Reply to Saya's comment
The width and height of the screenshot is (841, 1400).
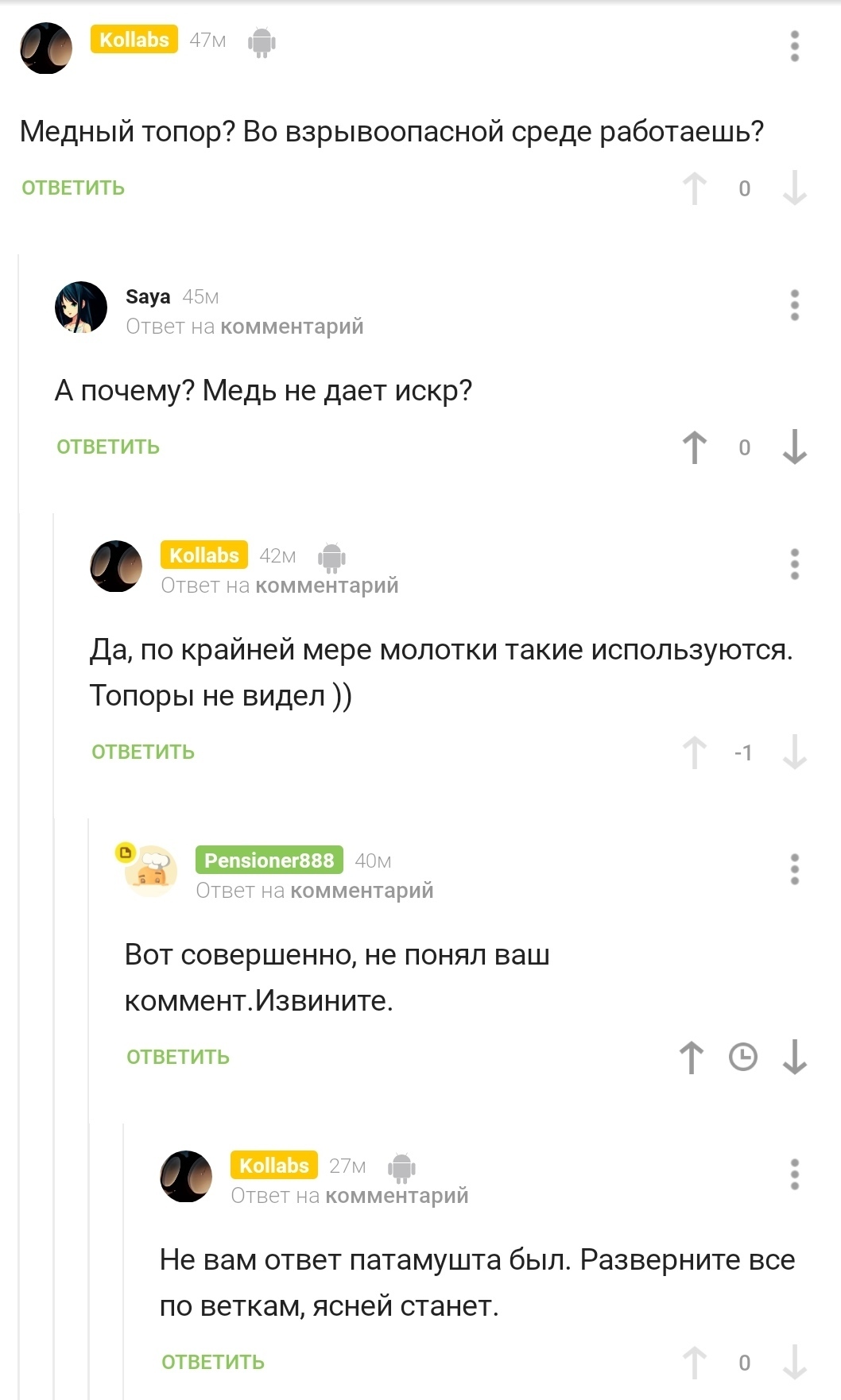click(x=108, y=447)
